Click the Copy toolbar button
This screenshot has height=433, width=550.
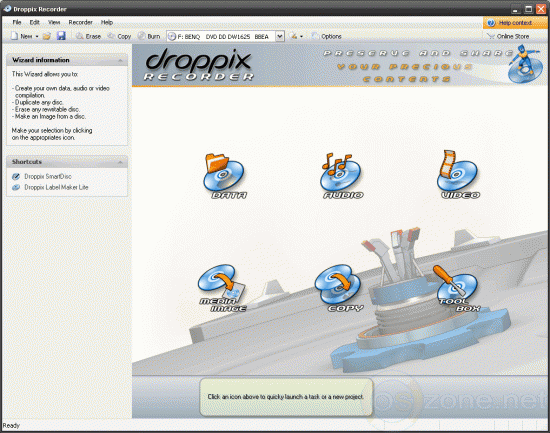point(119,36)
